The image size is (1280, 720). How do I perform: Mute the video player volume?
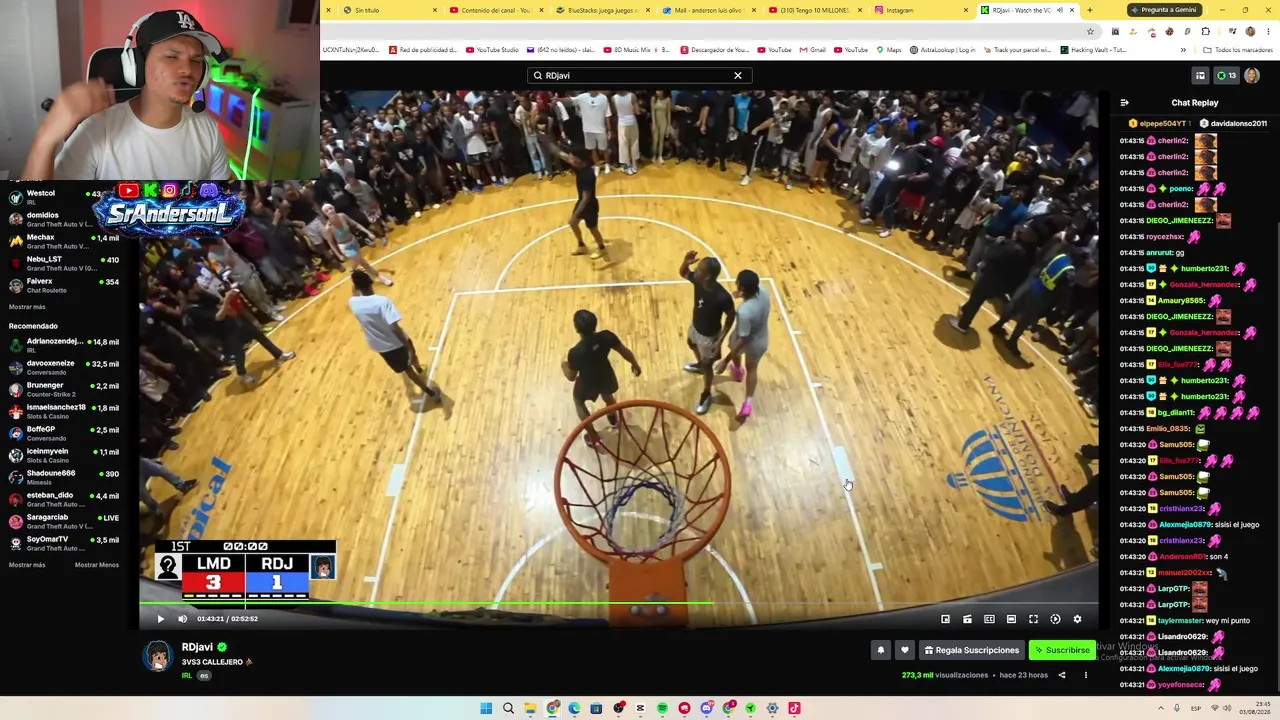(x=182, y=619)
